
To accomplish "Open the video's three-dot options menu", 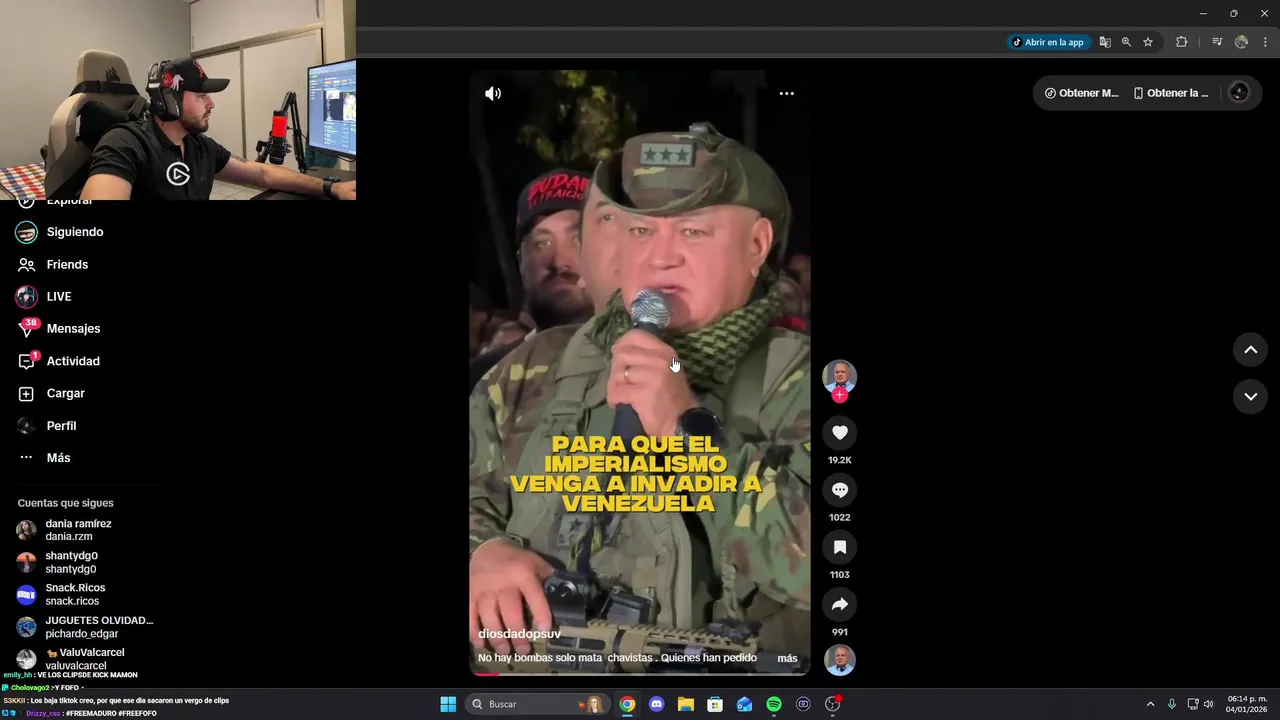I will tap(787, 93).
